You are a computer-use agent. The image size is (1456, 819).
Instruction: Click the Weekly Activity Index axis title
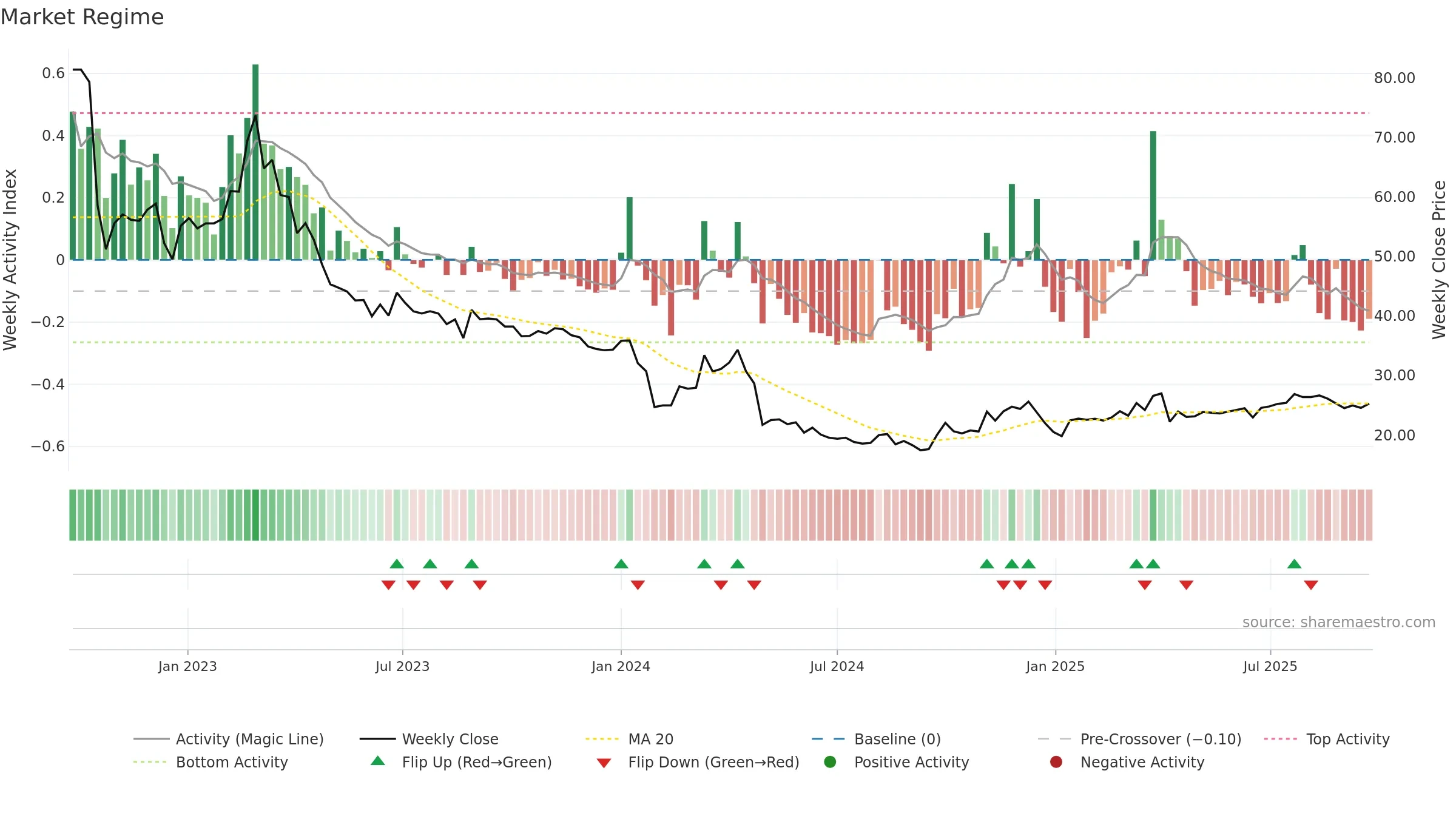pyautogui.click(x=10, y=260)
